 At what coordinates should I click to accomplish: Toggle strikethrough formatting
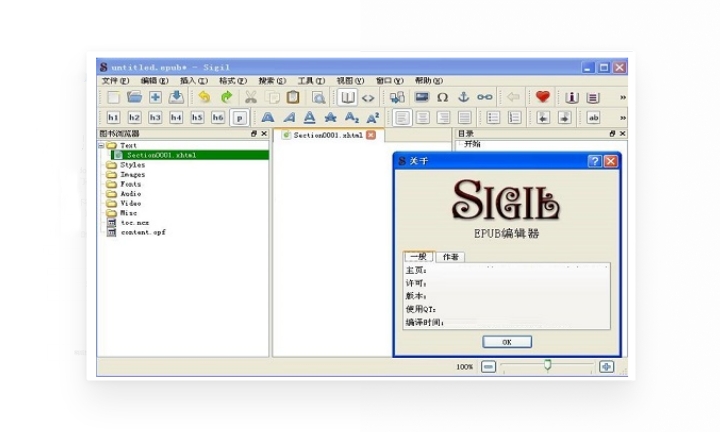331,118
